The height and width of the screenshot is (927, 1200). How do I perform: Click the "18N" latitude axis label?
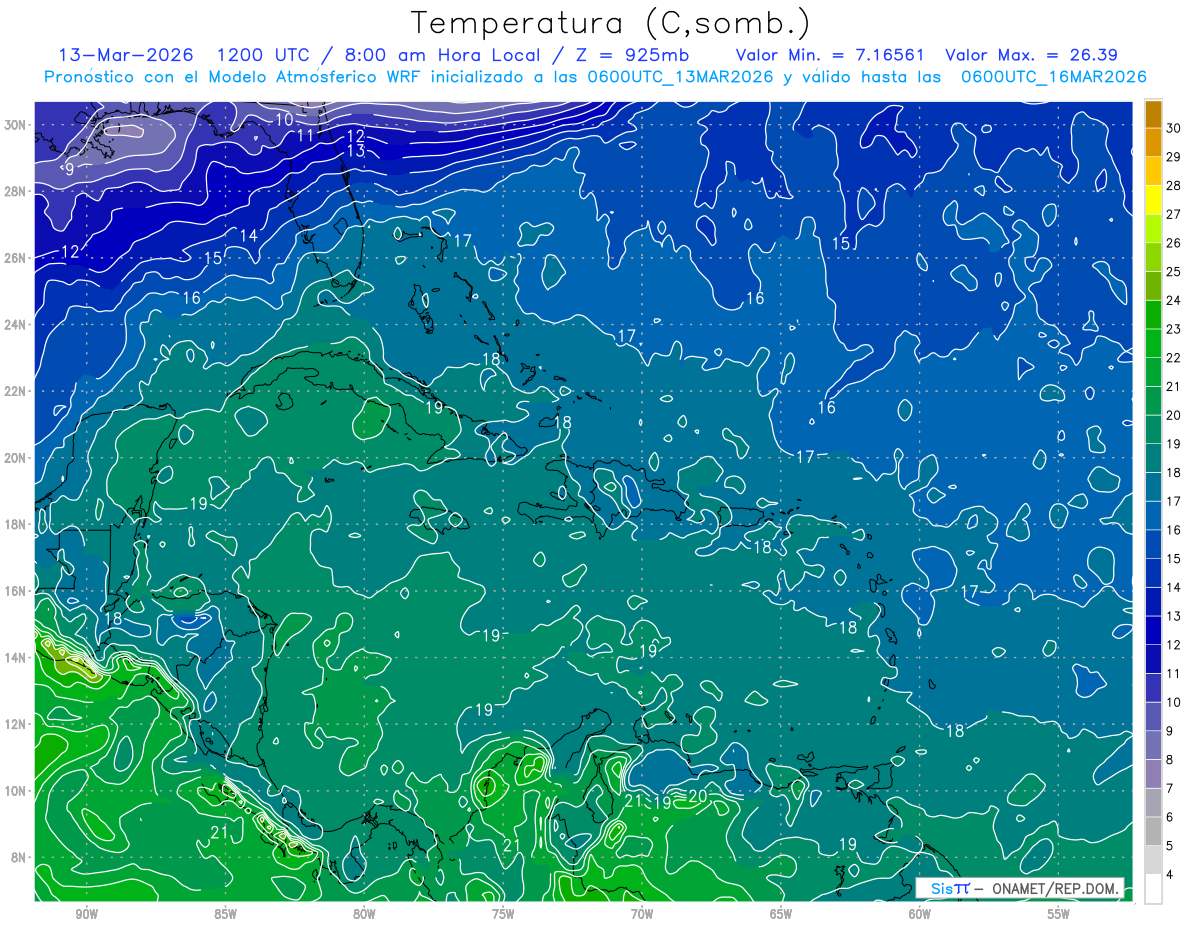(16, 524)
